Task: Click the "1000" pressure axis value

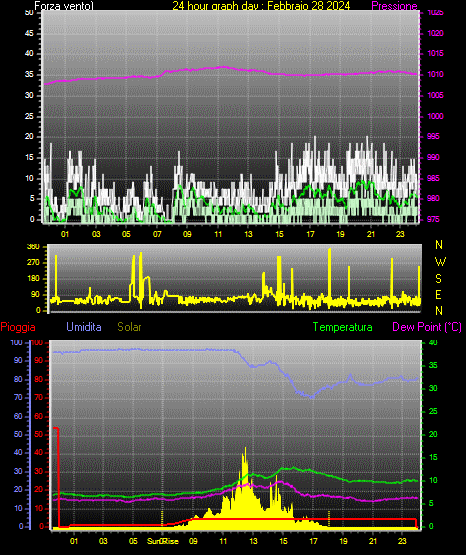Action: point(435,116)
